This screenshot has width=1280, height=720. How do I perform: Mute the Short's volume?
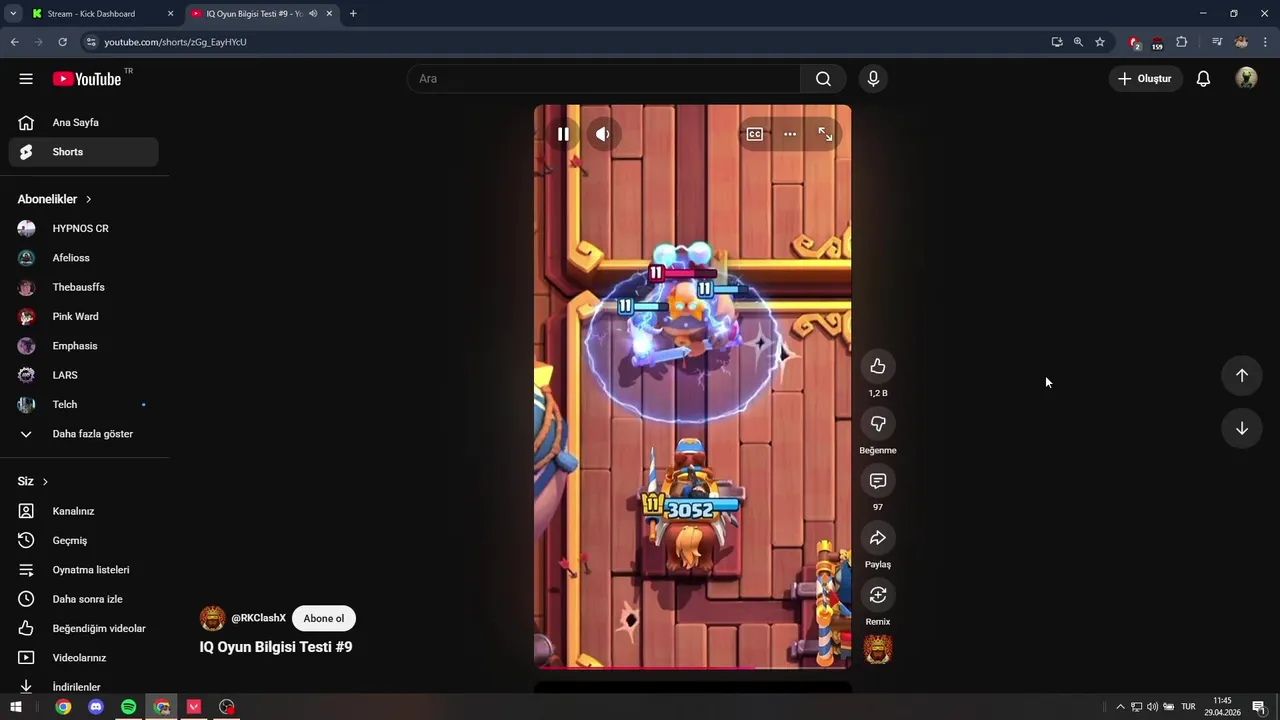(603, 134)
